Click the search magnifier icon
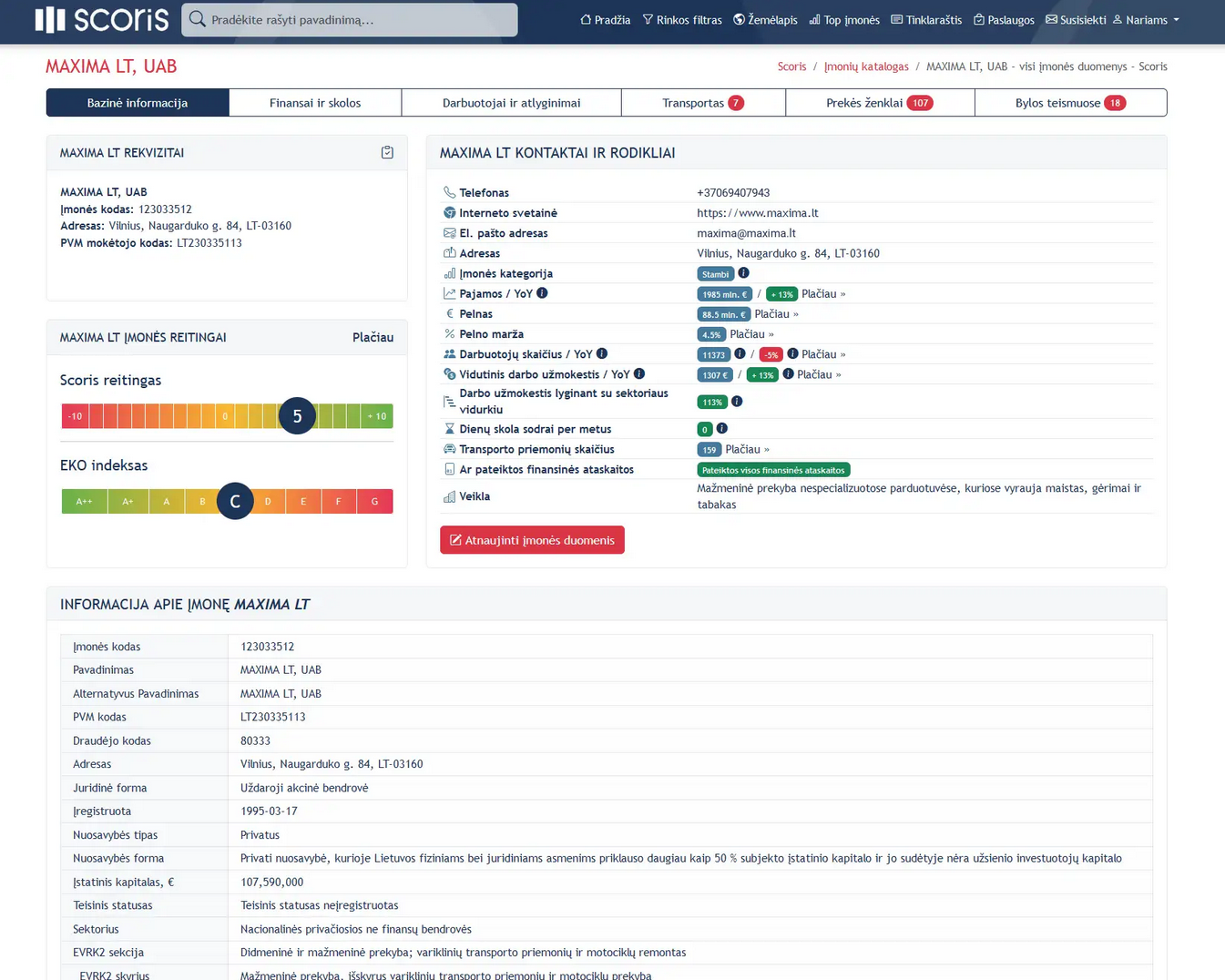Viewport: 1225px width, 980px height. pos(198,19)
